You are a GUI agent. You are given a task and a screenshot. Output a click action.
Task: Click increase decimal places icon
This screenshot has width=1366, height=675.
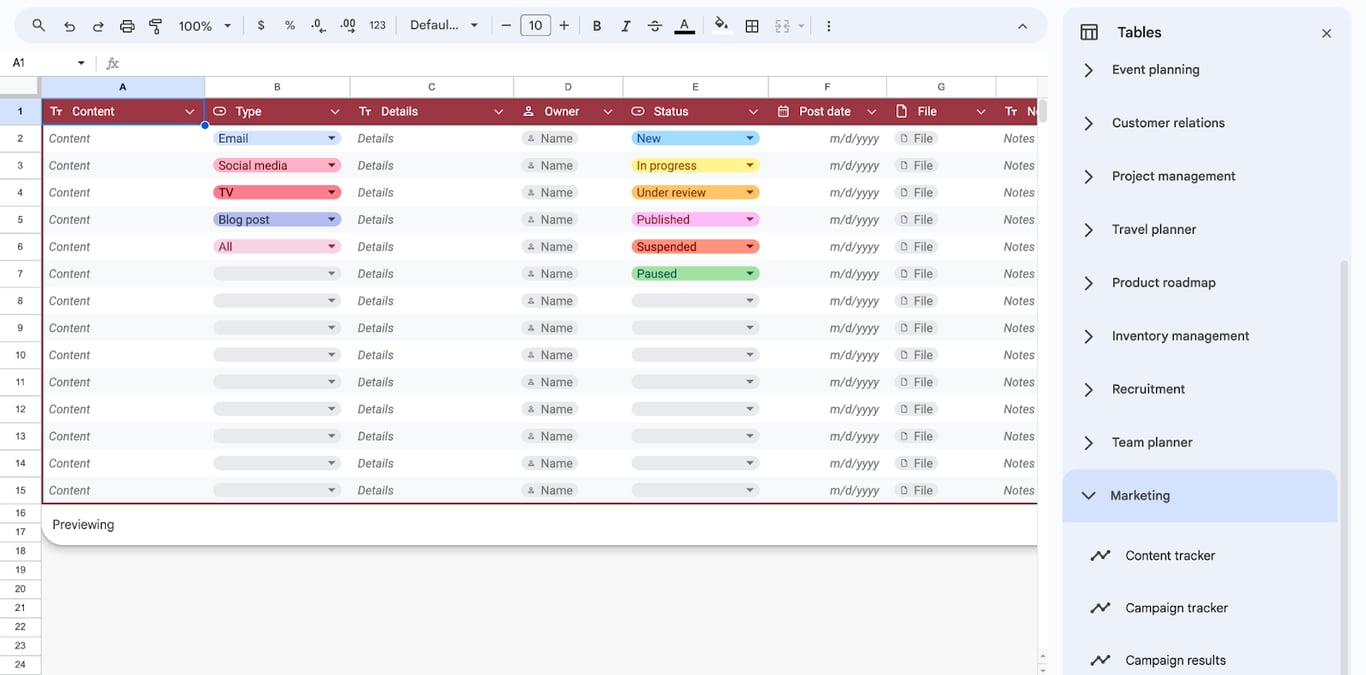click(348, 26)
